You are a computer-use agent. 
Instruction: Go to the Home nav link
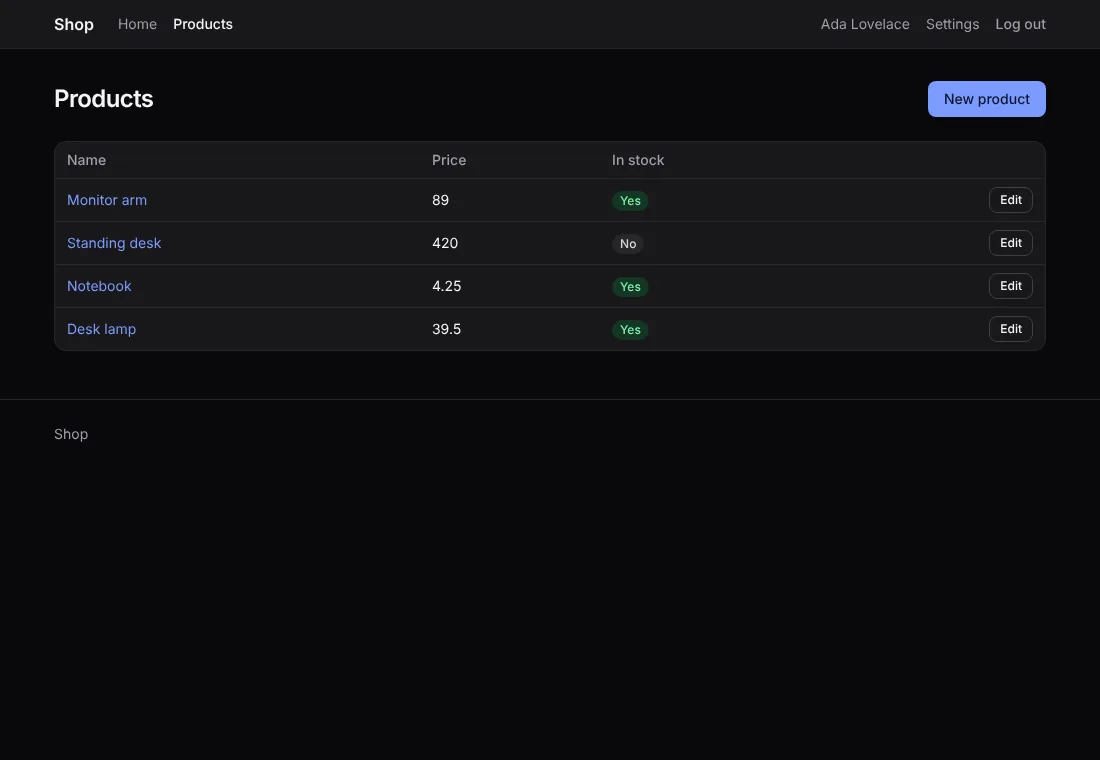[x=138, y=24]
